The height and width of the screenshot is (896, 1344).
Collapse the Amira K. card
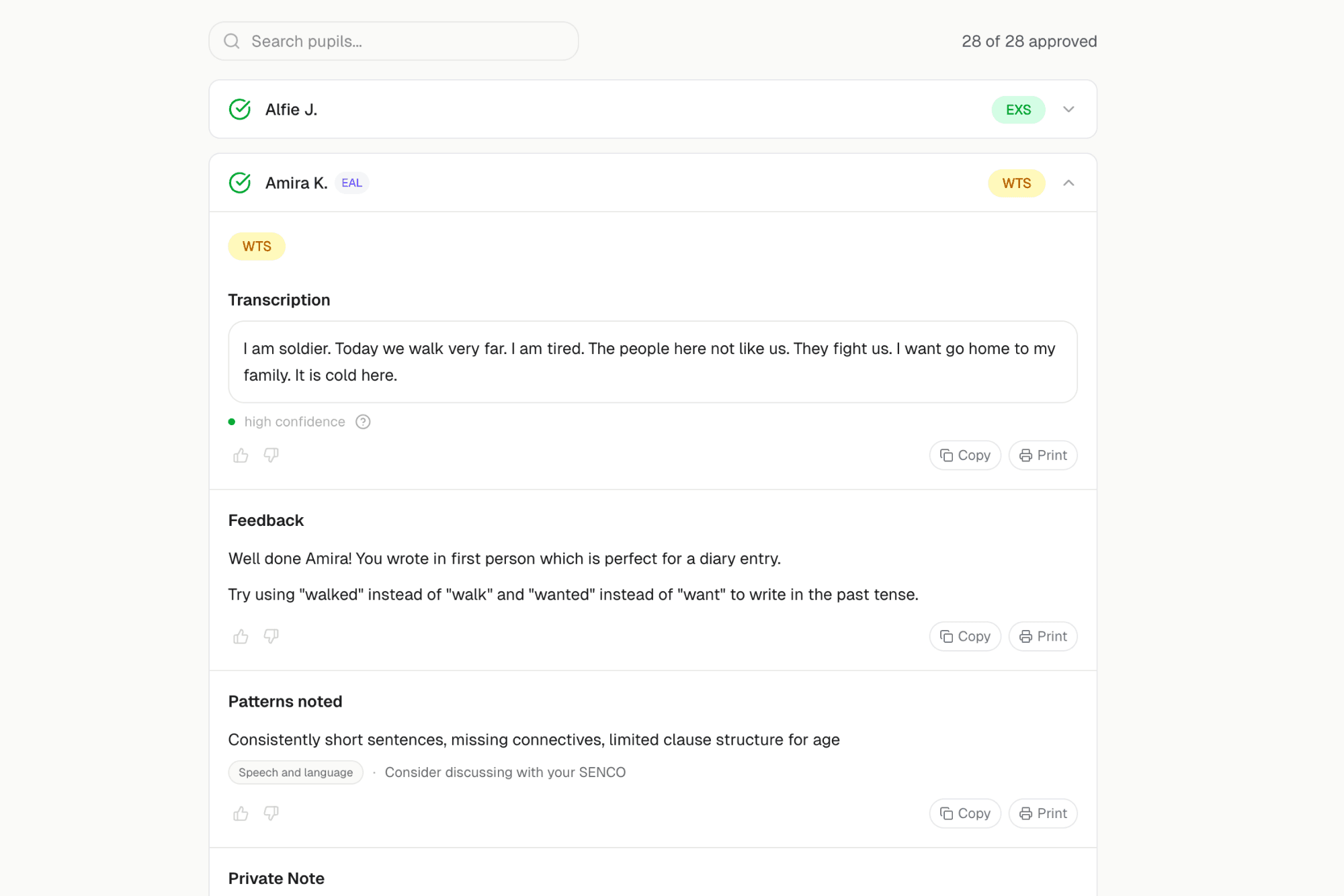click(1068, 183)
